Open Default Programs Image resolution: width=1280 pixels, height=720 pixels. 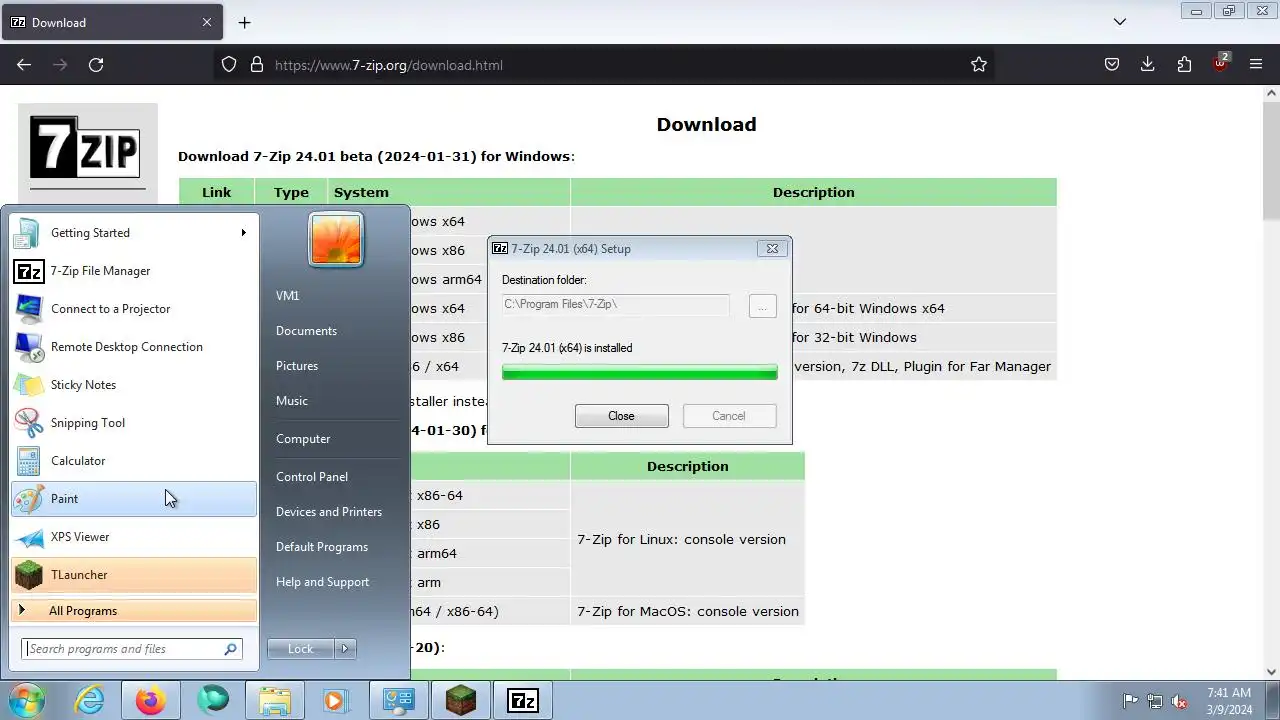(x=322, y=547)
